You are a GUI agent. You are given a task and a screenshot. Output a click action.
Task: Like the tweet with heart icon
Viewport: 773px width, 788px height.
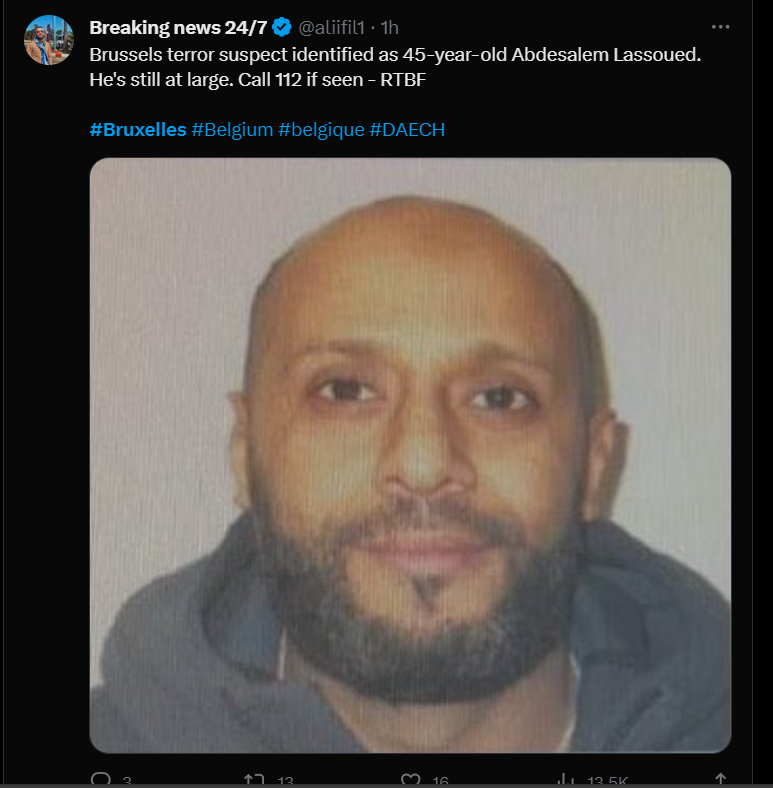[411, 780]
